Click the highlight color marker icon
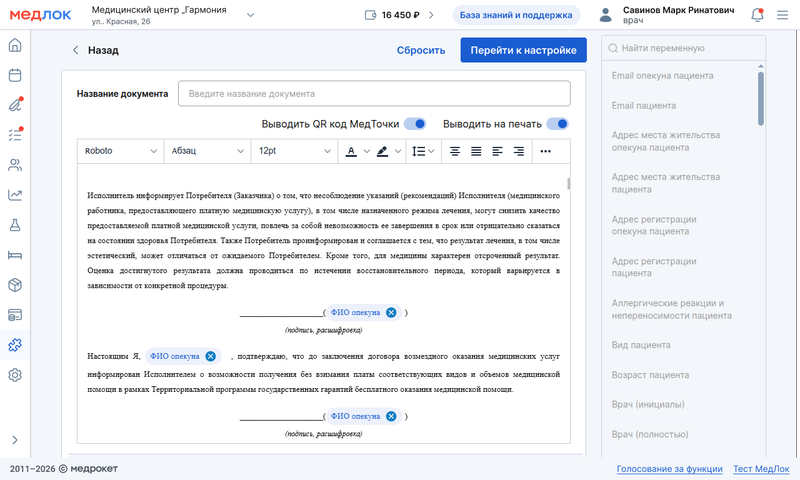800x480 pixels. click(382, 151)
